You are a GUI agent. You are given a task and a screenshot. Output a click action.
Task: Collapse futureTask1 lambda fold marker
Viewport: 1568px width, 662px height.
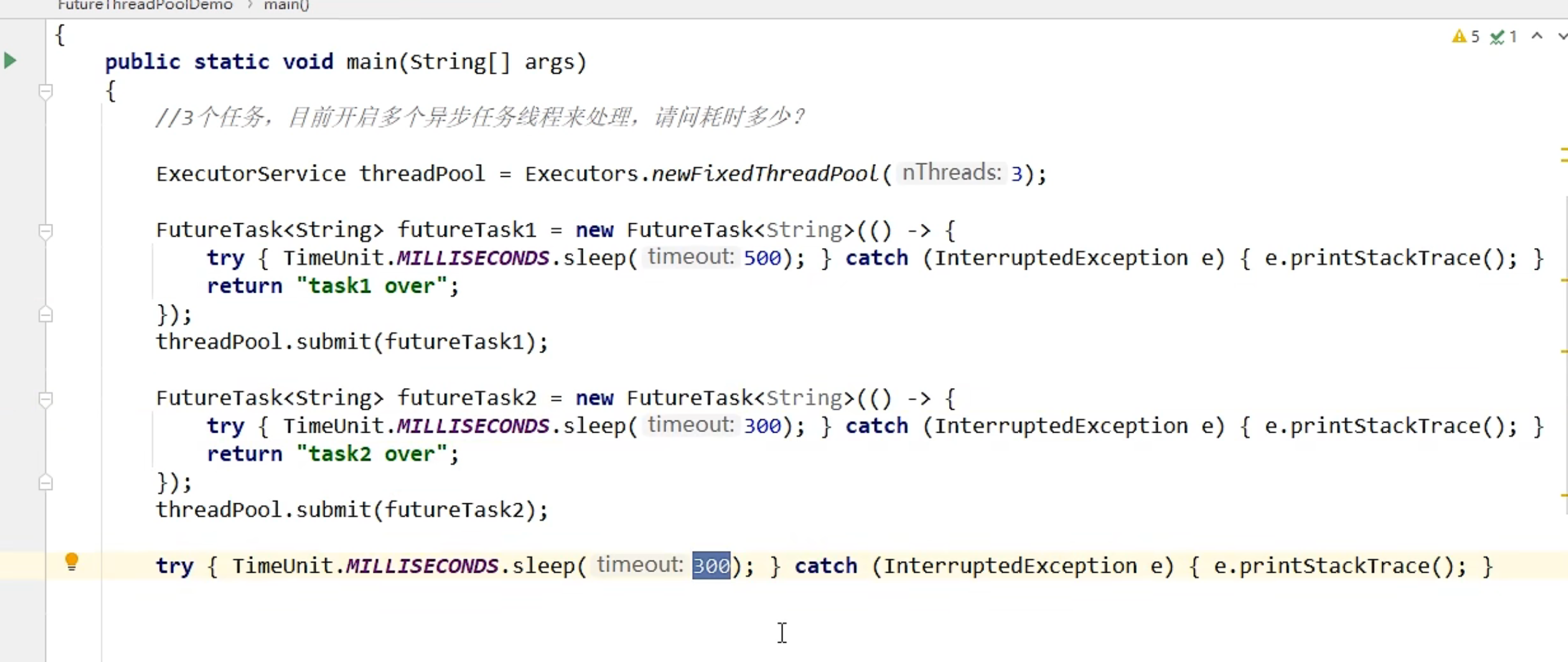pyautogui.click(x=46, y=231)
